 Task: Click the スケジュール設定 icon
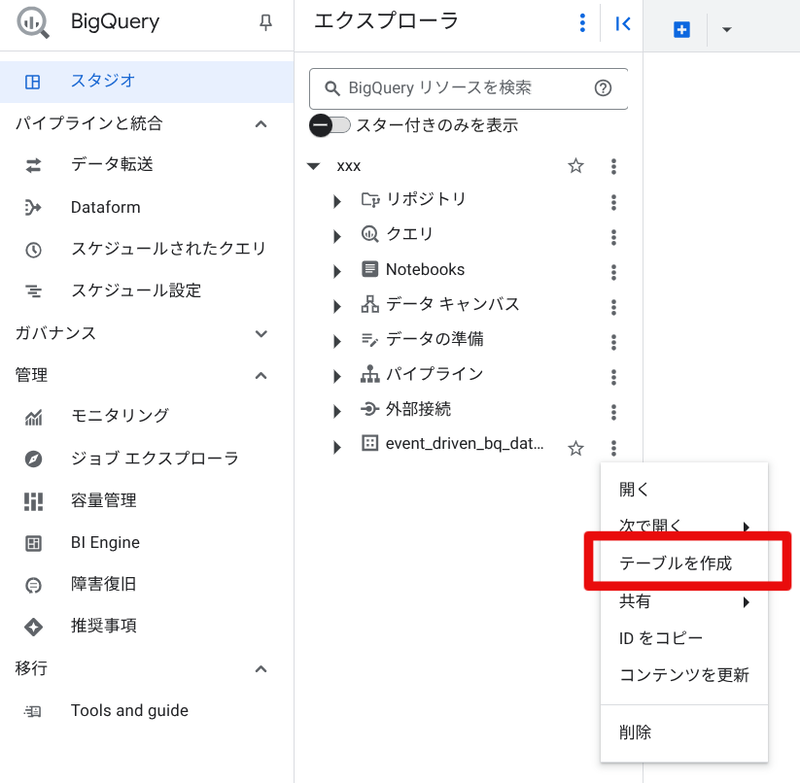pos(34,291)
